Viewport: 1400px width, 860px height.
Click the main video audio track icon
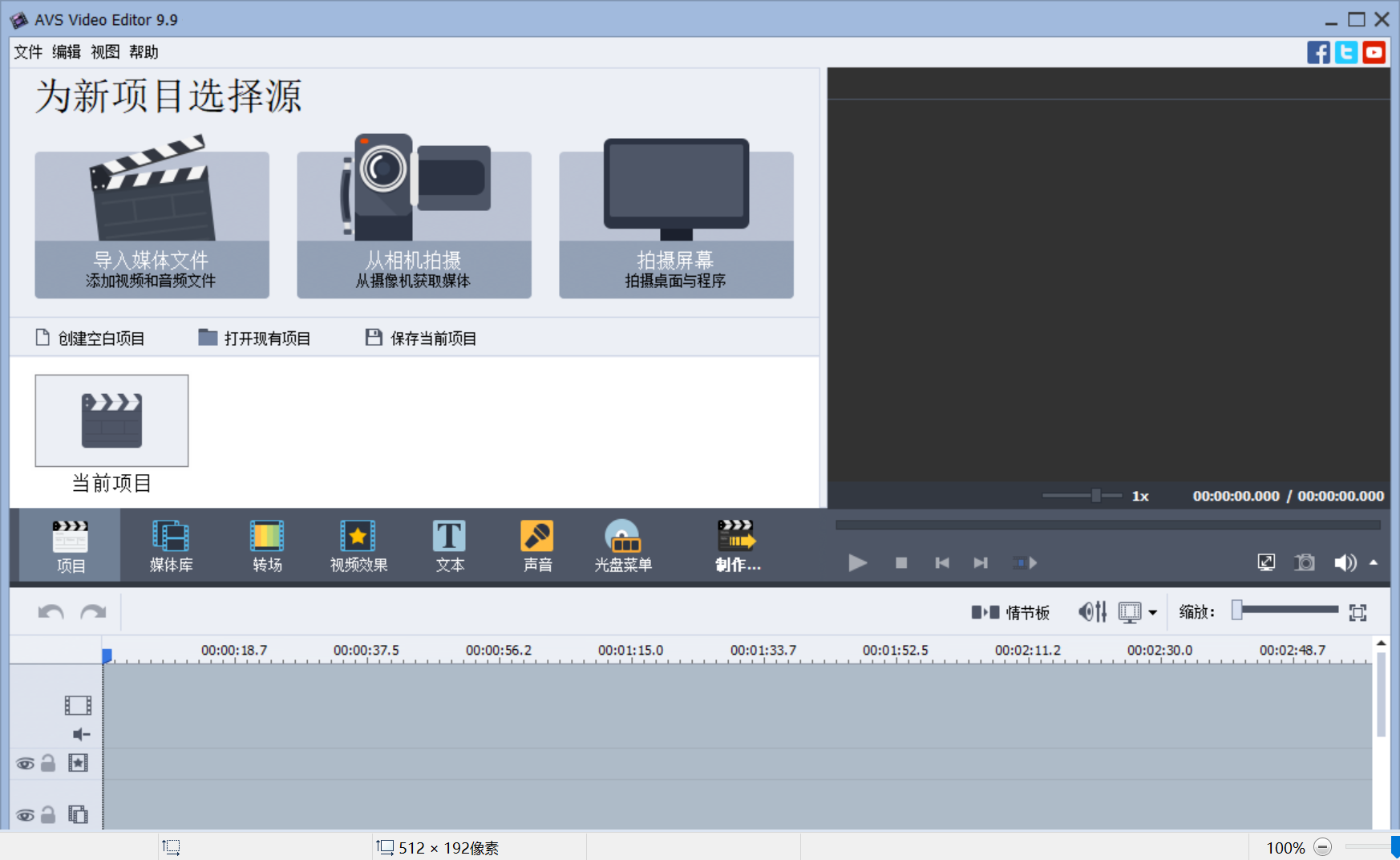(x=82, y=734)
